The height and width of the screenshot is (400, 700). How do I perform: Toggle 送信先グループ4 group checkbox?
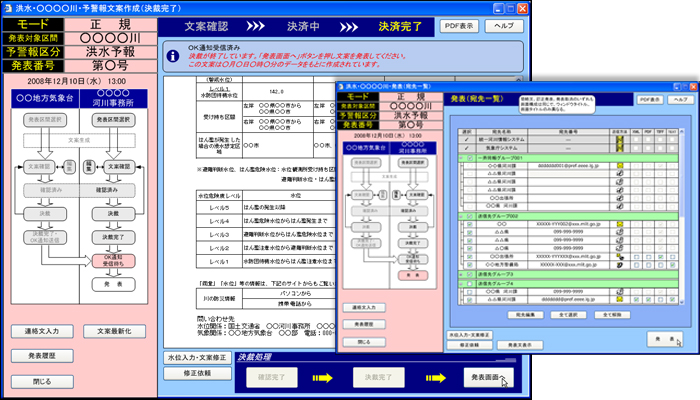(470, 283)
